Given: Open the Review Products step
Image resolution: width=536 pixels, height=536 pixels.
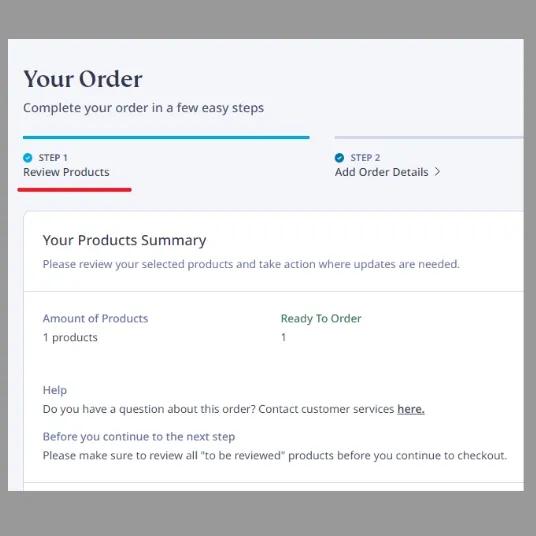Looking at the screenshot, I should [66, 172].
